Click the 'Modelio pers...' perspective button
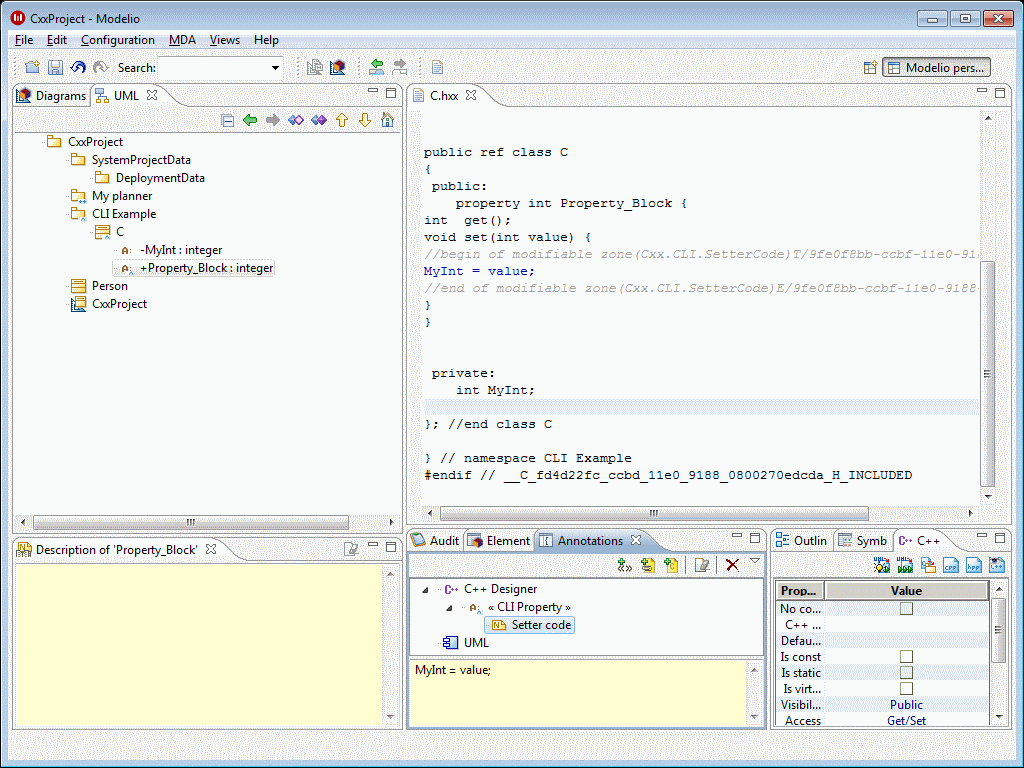This screenshot has width=1024, height=768. (x=936, y=67)
